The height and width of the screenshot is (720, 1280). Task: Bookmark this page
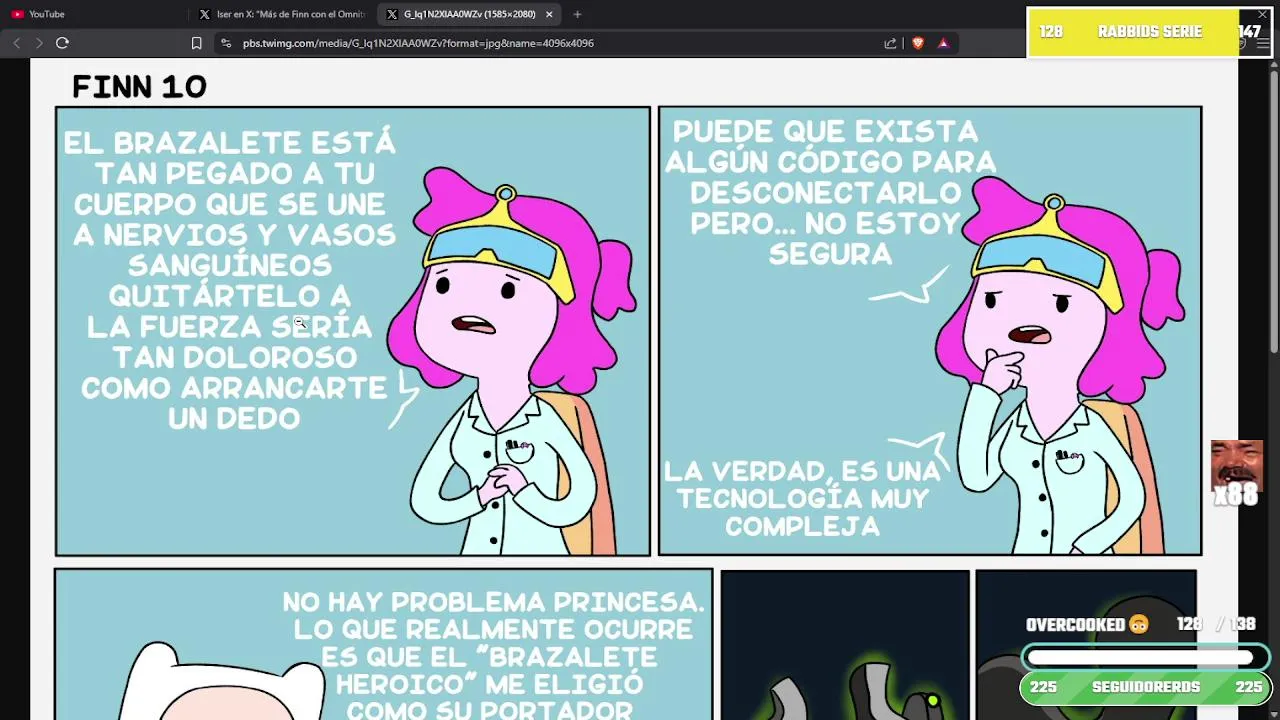(x=196, y=43)
